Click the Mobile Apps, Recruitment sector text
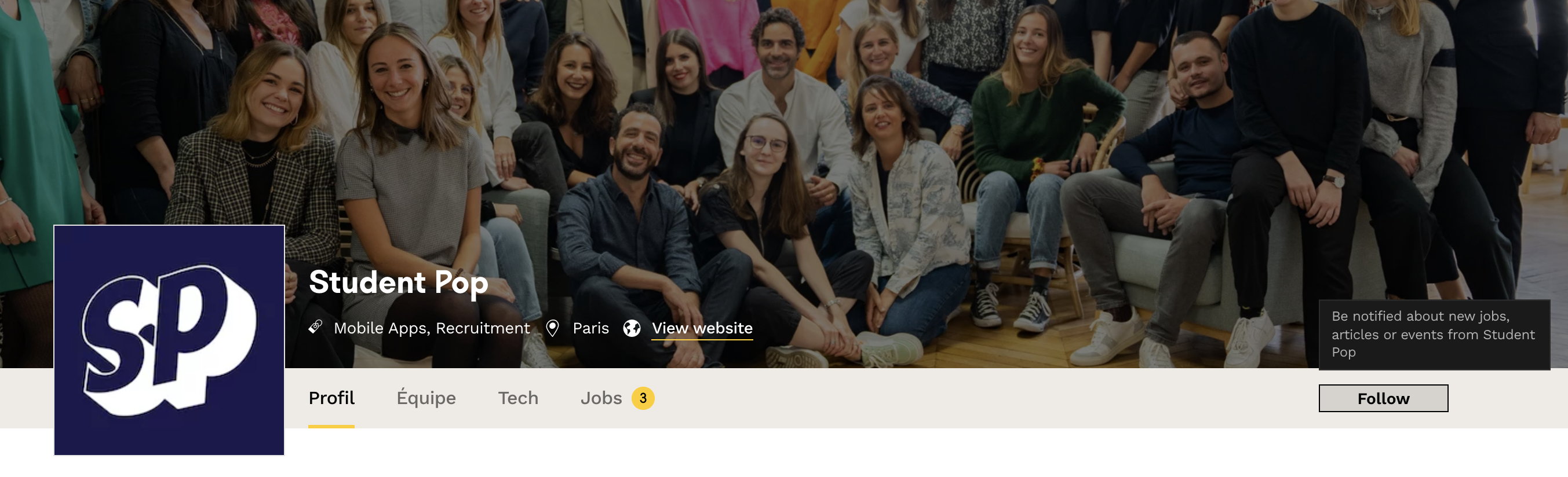 click(432, 328)
